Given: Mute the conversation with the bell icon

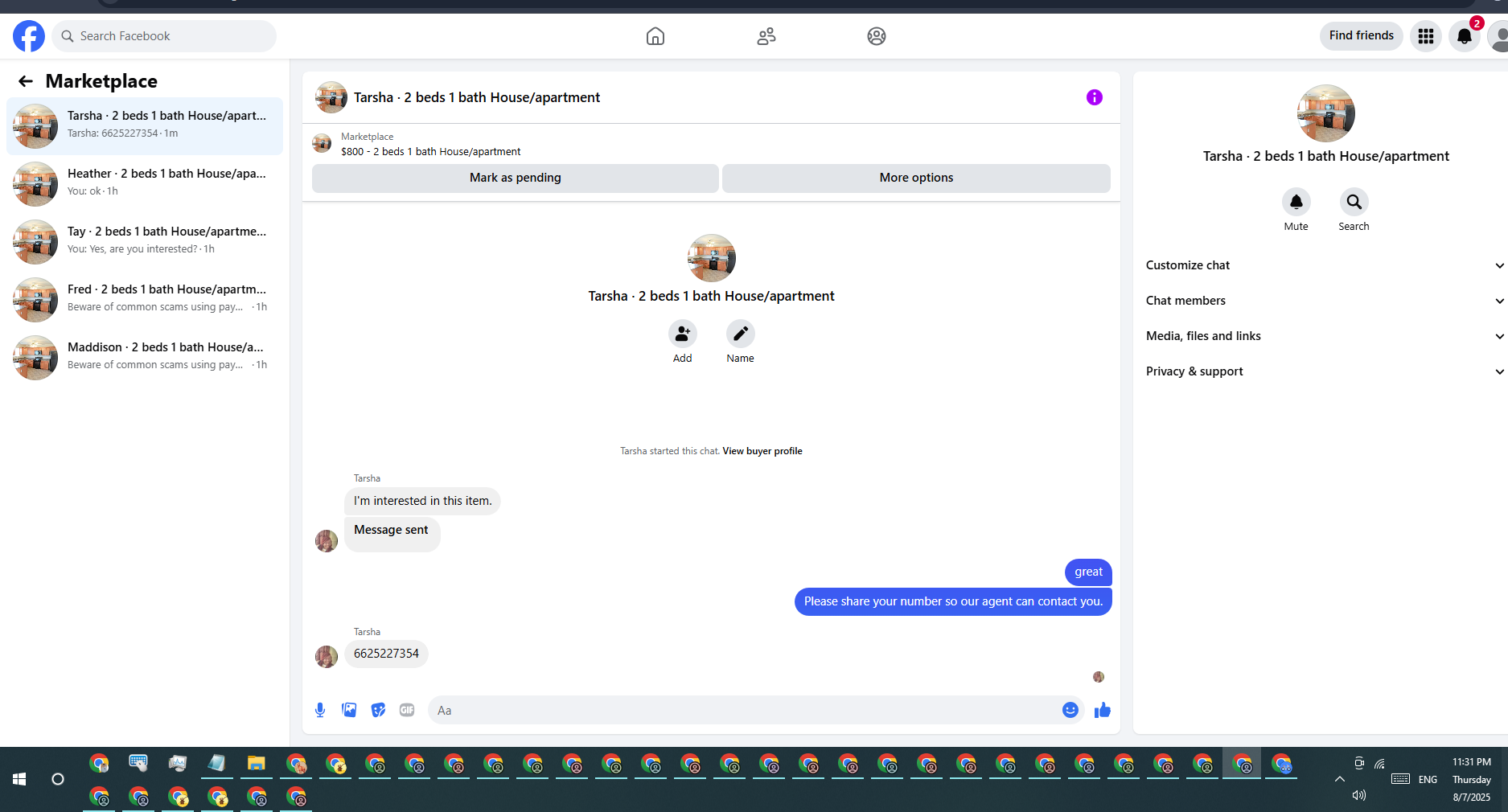Looking at the screenshot, I should pos(1296,202).
